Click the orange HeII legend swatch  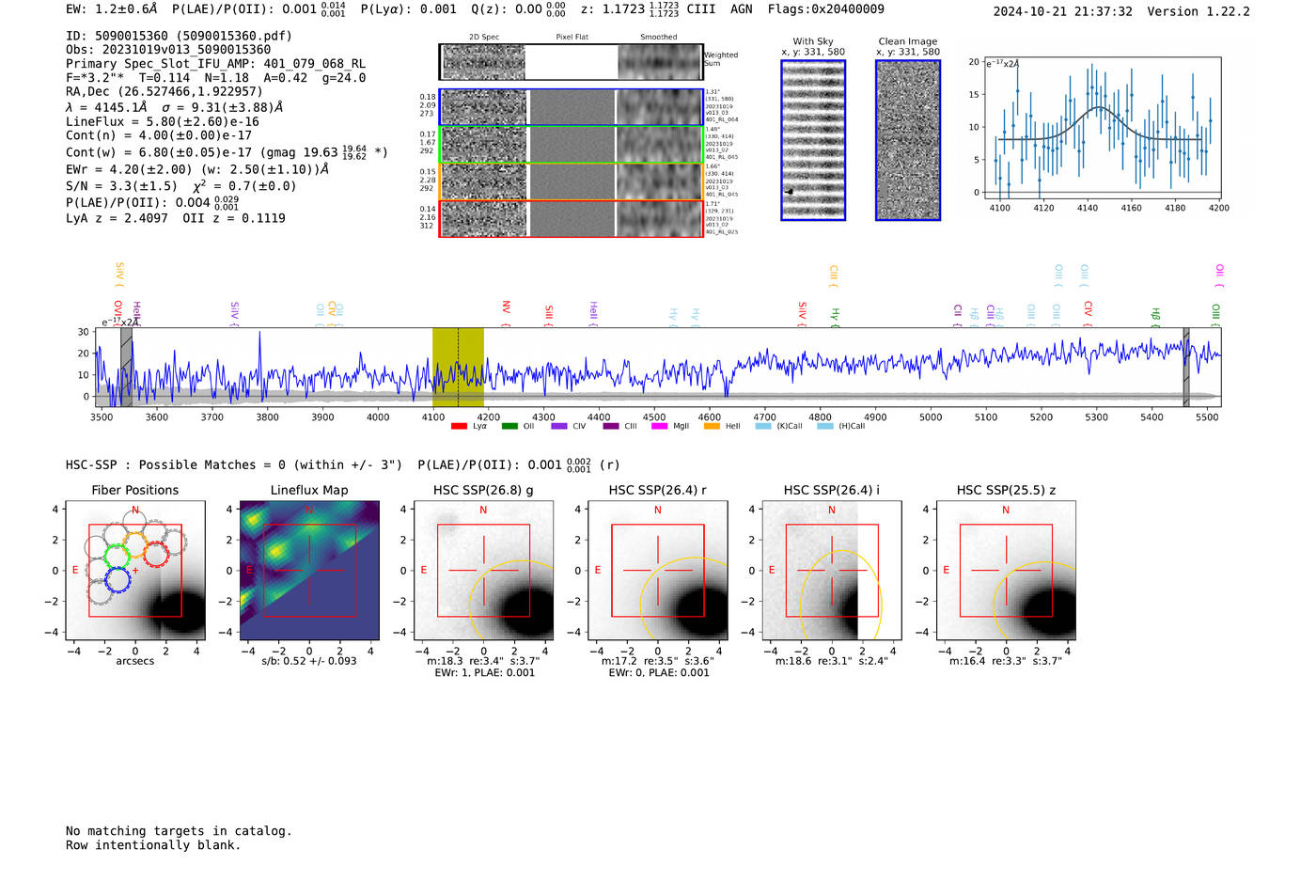pos(712,426)
